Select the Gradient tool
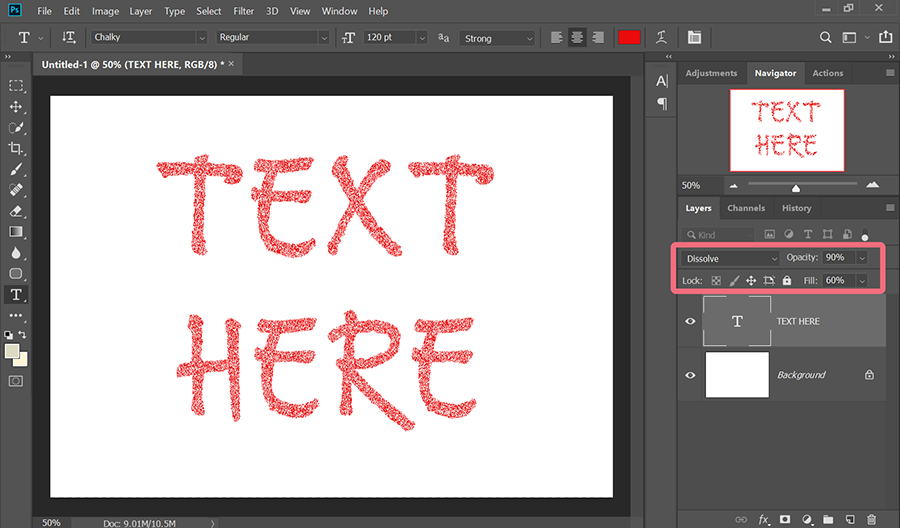The image size is (900, 528). (16, 232)
